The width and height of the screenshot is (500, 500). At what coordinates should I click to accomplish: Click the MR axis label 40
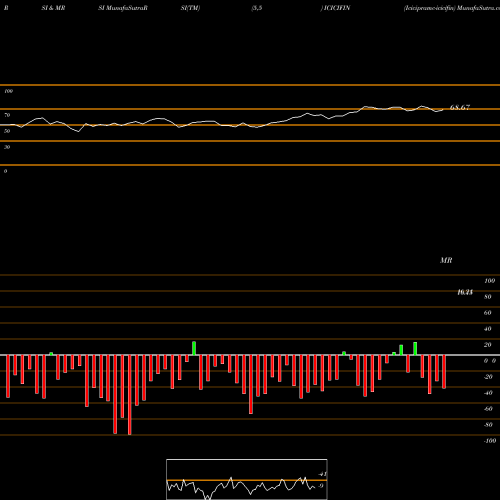pos(488,329)
